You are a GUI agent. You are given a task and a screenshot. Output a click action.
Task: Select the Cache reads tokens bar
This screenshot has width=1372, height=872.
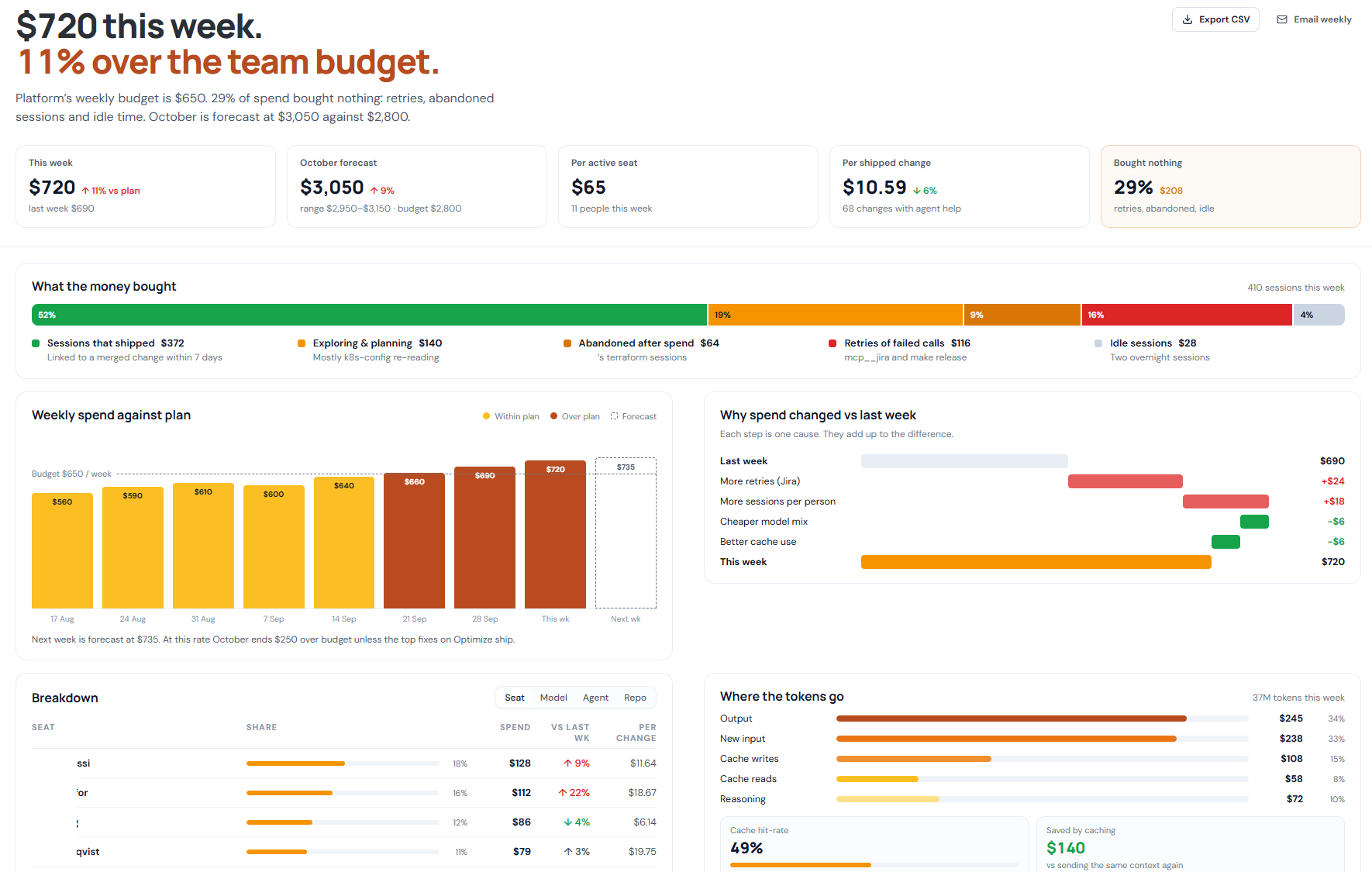pyautogui.click(x=877, y=779)
